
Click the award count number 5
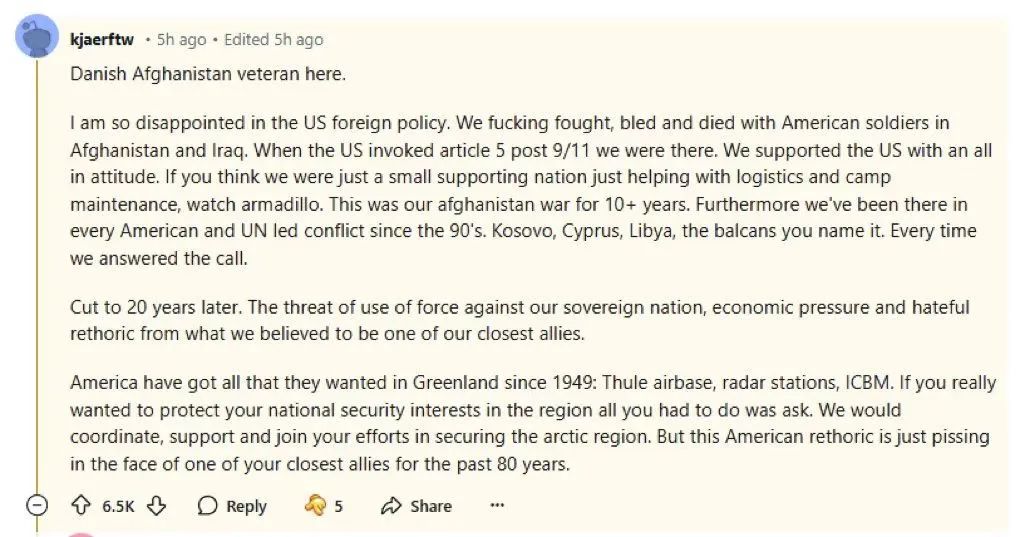pyautogui.click(x=339, y=506)
